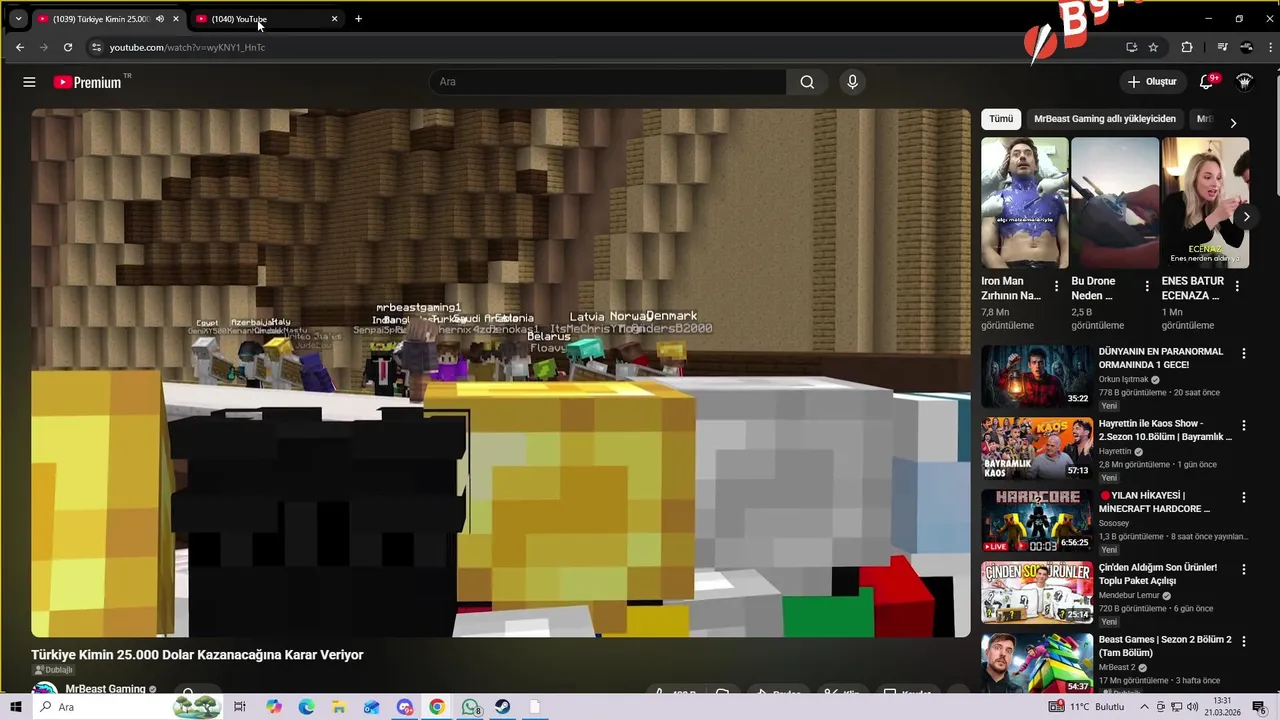Open the YouTube account avatar menu
This screenshot has height=720, width=1280.
point(1244,82)
